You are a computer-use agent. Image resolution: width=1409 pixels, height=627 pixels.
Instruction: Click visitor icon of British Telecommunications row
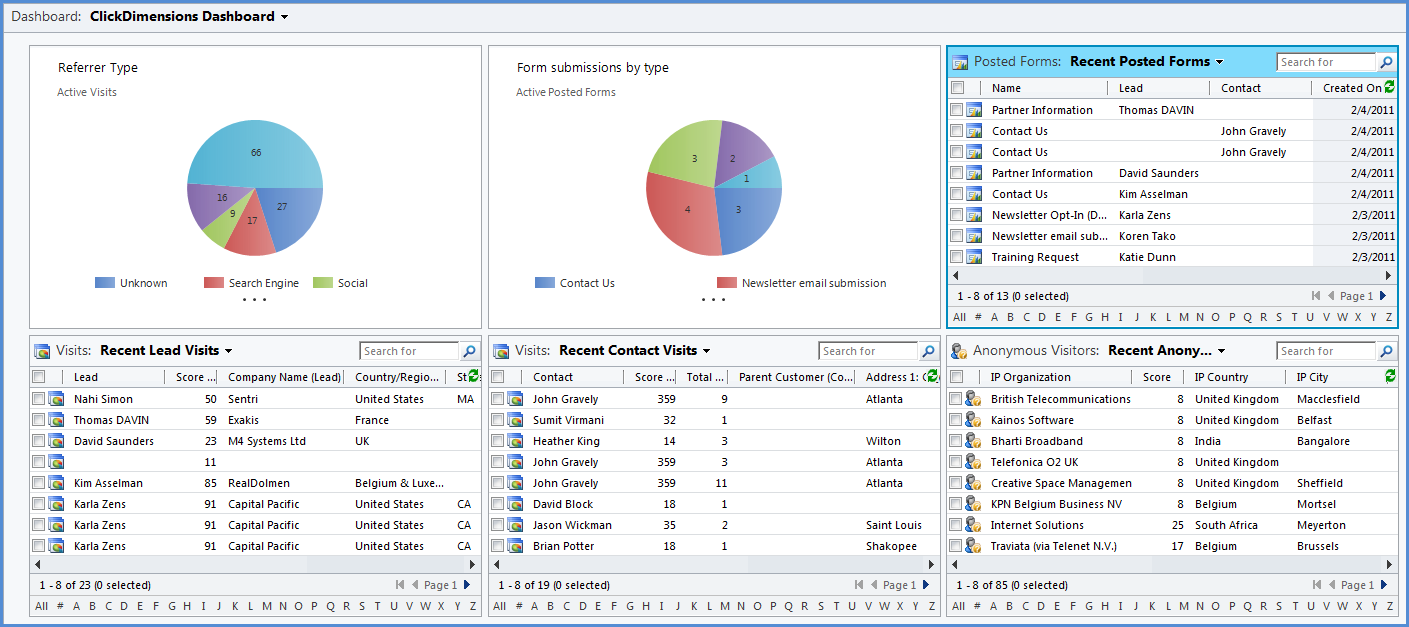[973, 399]
